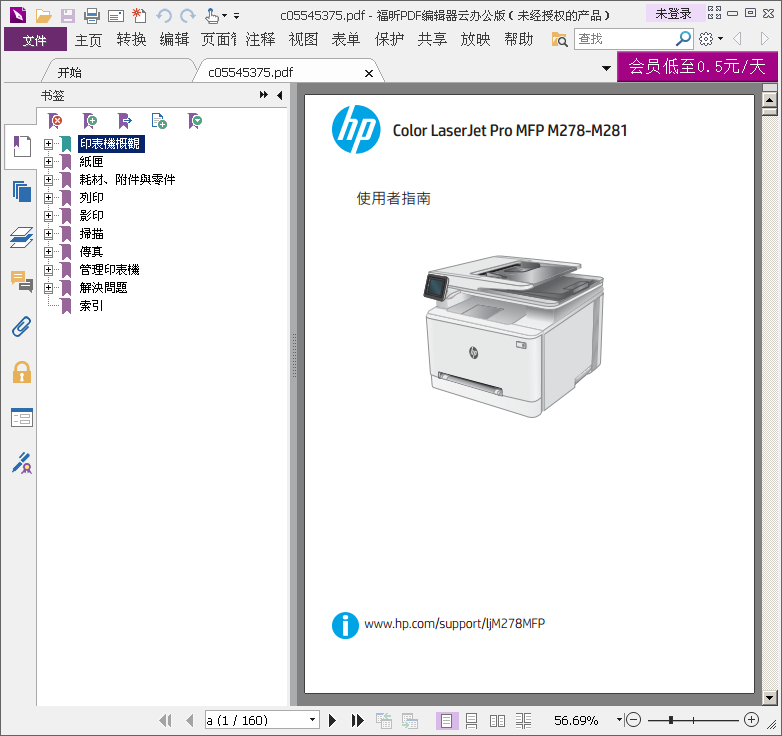The image size is (782, 736).
Task: Open the form Fields sidebar icon
Action: tap(21, 418)
